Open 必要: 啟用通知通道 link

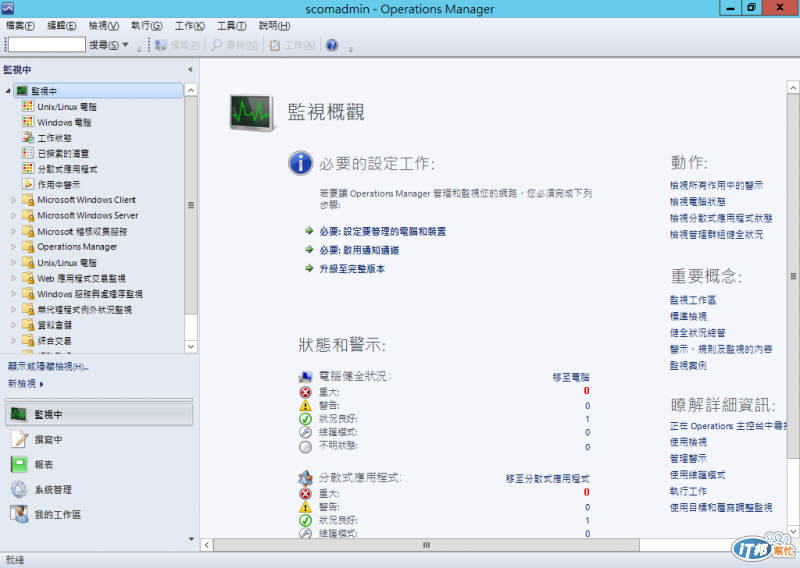359,250
